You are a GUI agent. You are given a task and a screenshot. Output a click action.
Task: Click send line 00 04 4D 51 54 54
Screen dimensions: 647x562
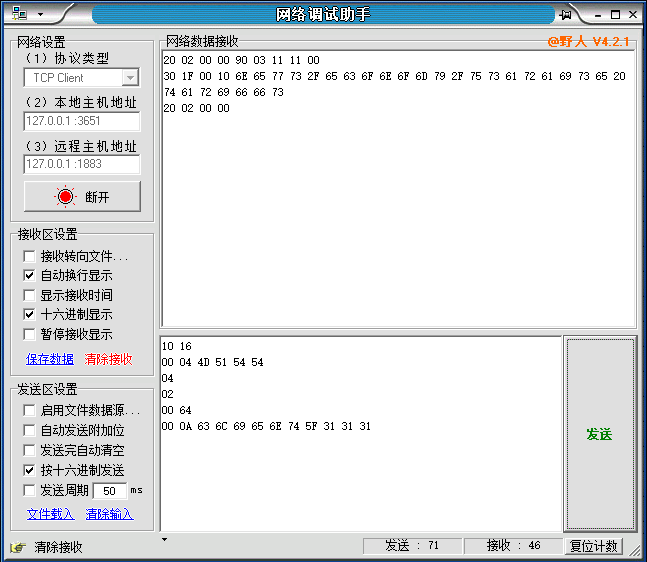pyautogui.click(x=212, y=362)
